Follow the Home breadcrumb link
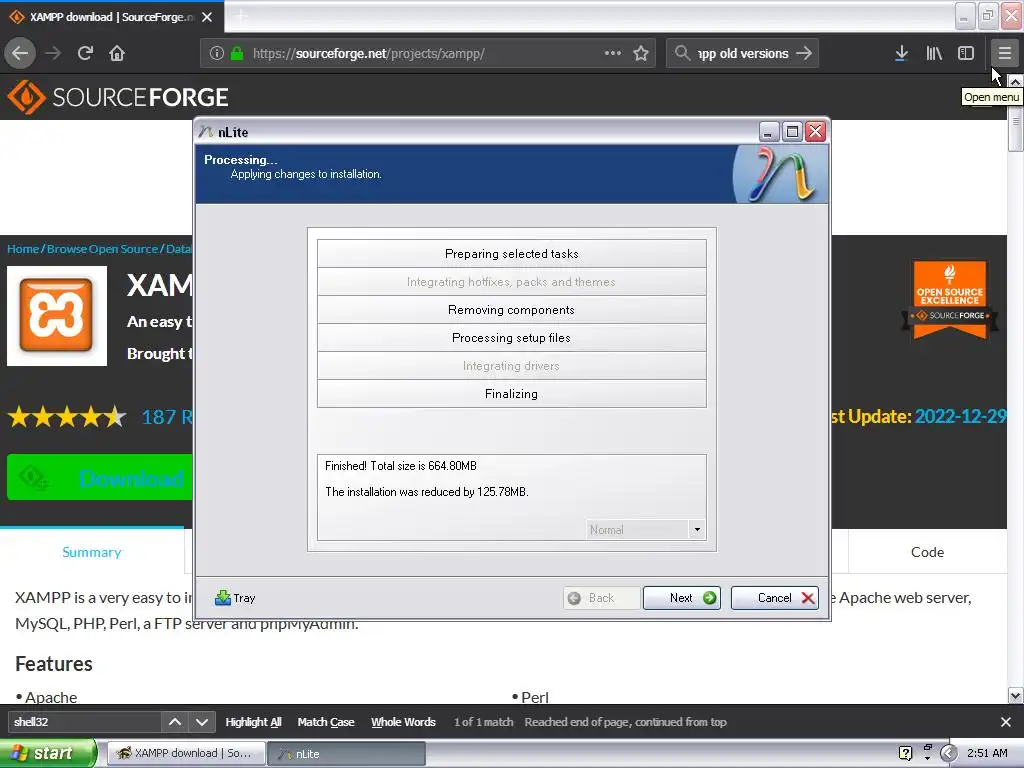The height and width of the screenshot is (768, 1024). 23,249
